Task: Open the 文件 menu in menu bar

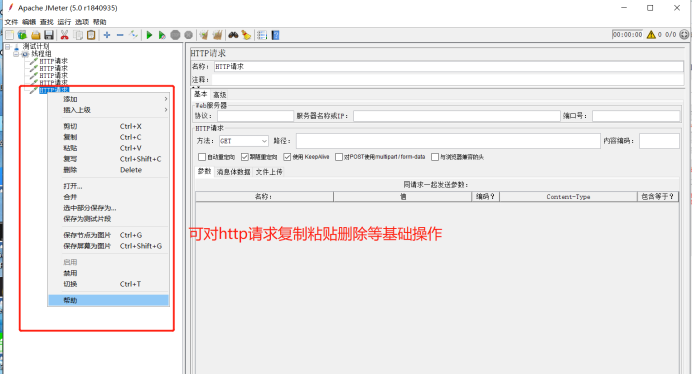Action: (11, 22)
